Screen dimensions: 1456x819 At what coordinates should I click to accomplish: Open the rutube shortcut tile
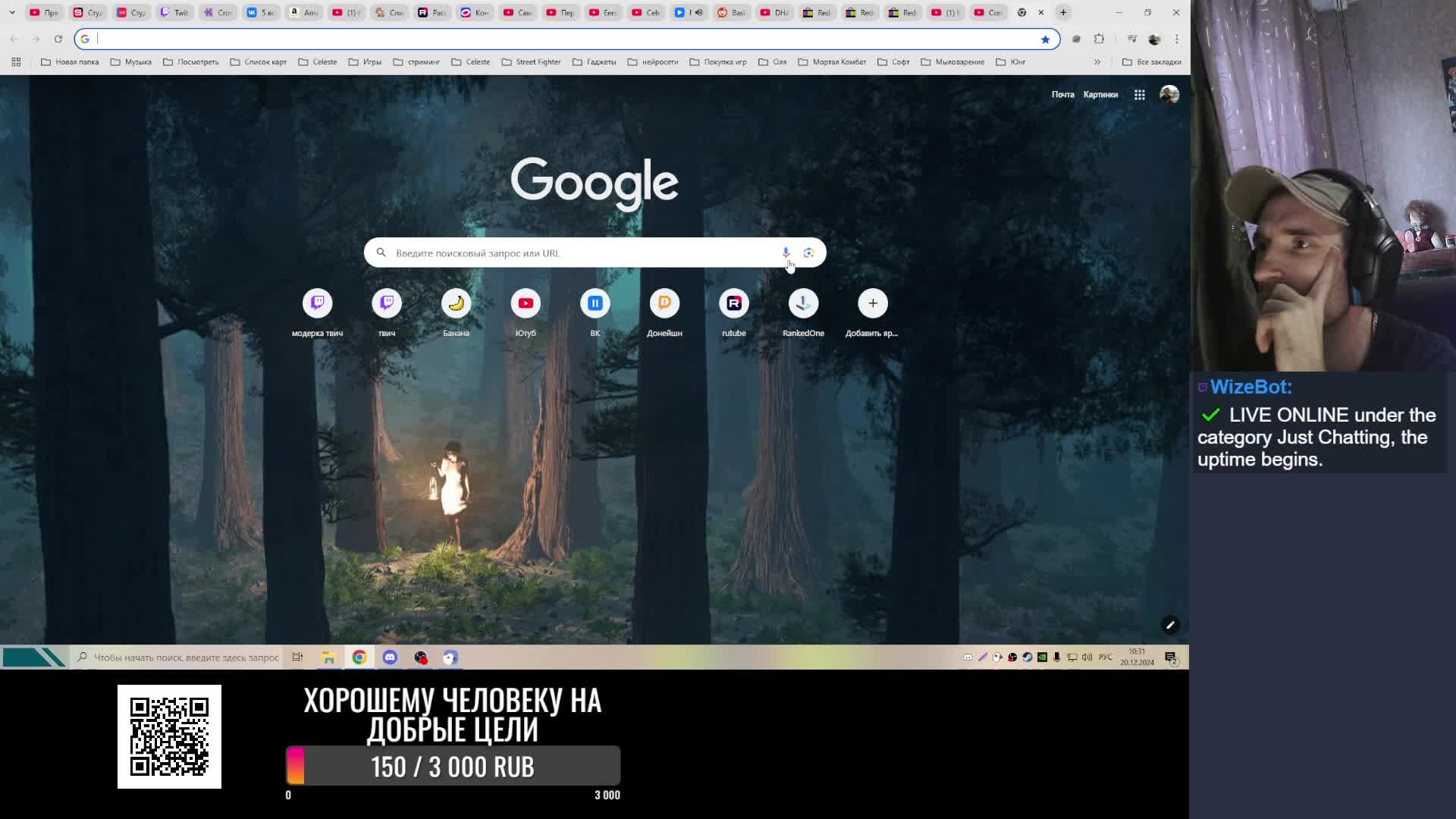[x=733, y=303]
